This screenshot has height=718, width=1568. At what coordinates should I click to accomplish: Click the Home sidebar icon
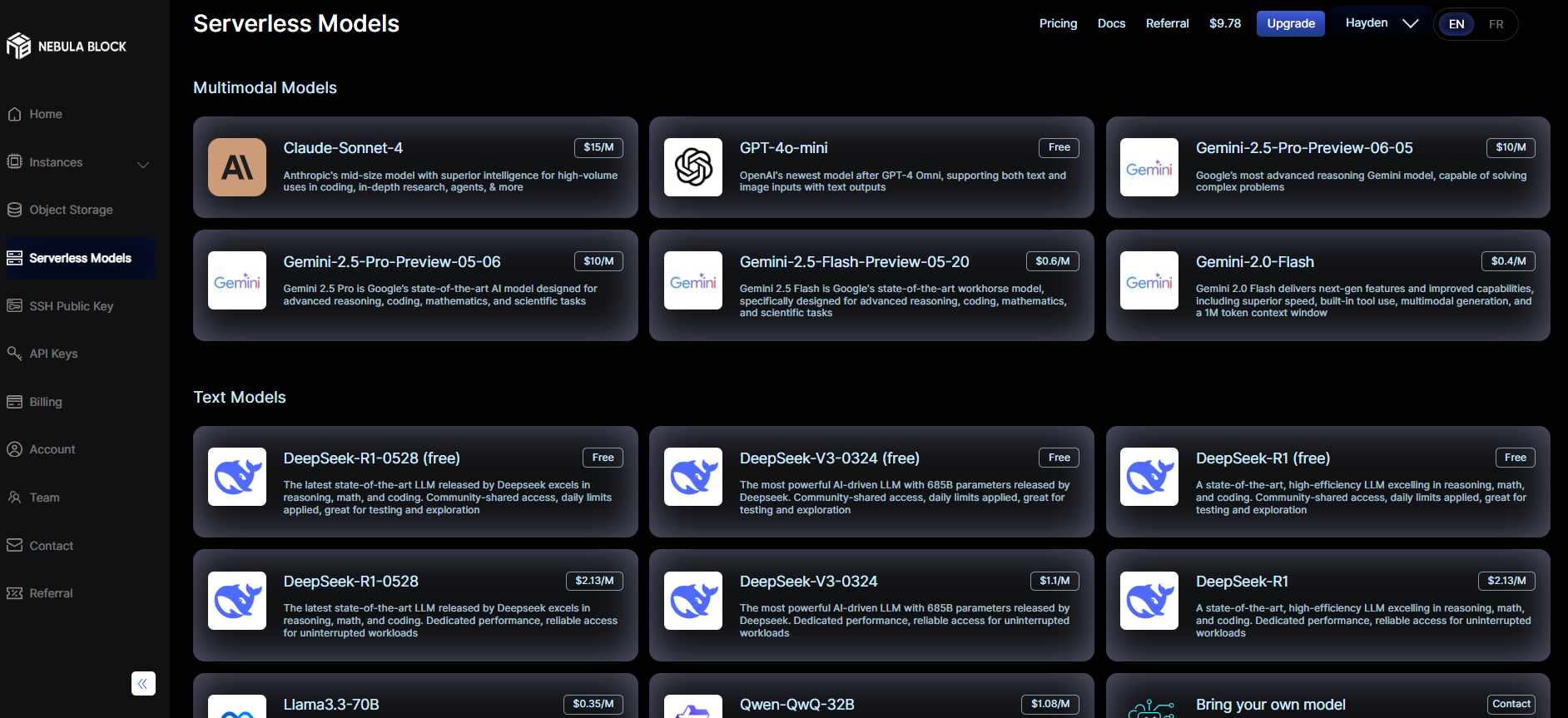(x=14, y=114)
